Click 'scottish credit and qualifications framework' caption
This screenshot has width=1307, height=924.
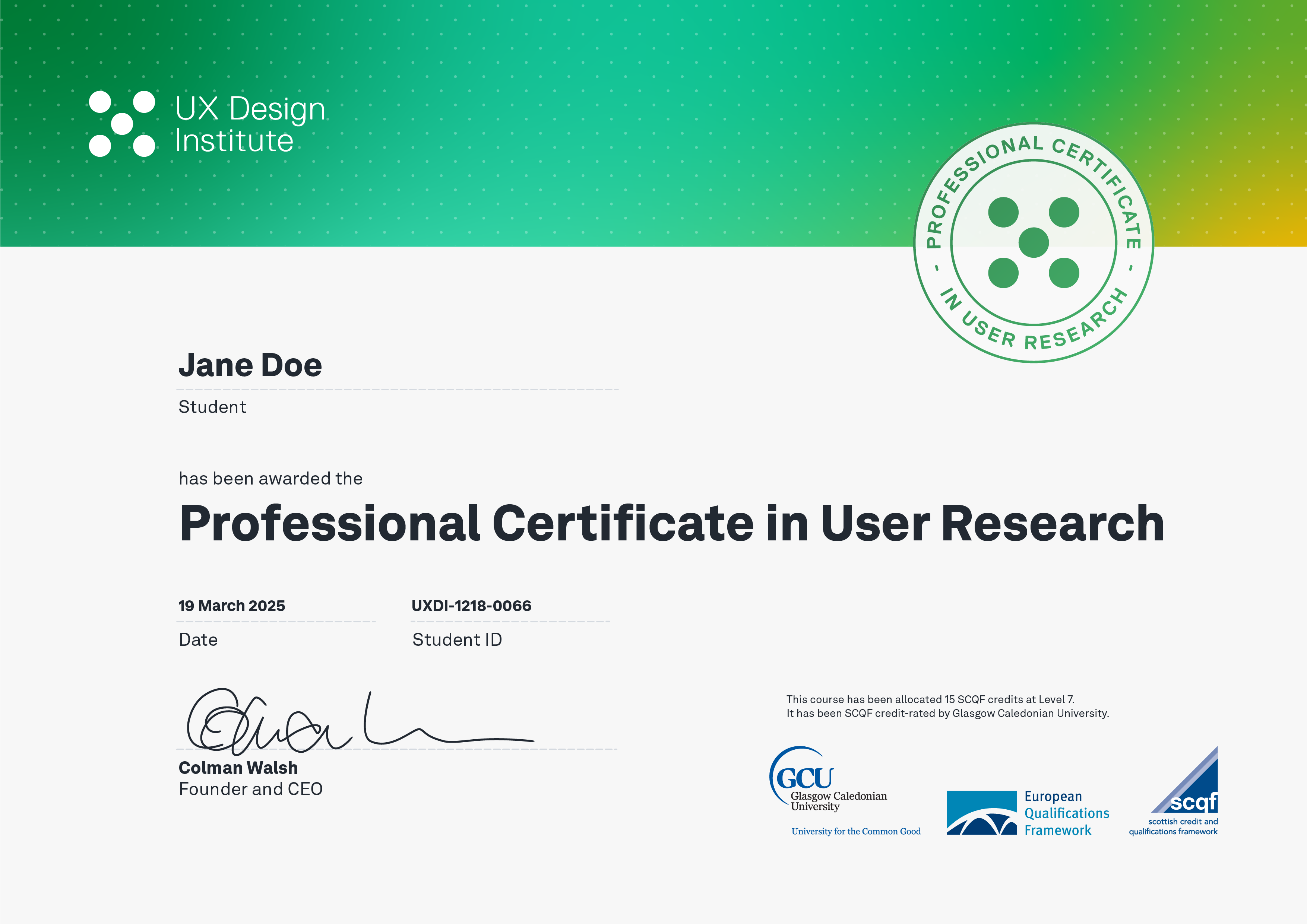pos(1173,826)
